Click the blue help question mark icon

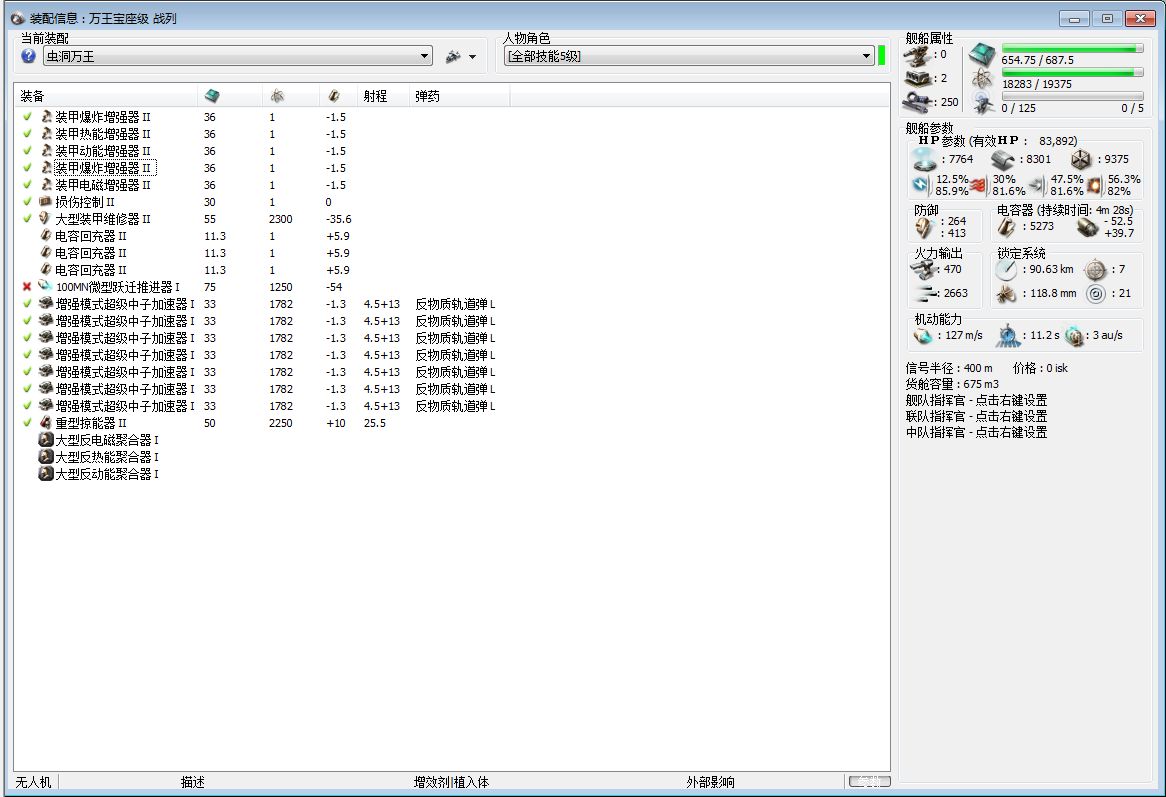pos(28,56)
